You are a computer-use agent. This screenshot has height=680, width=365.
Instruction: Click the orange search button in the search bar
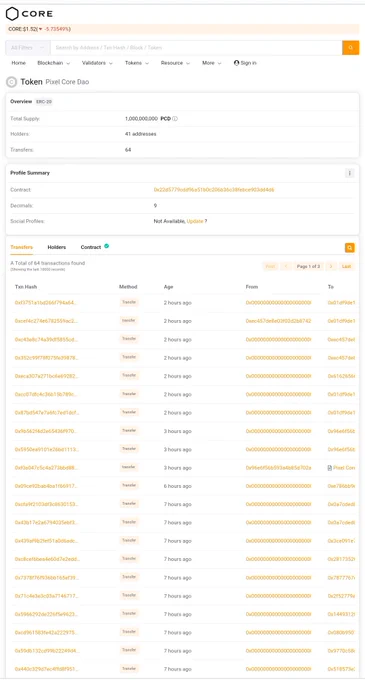click(351, 48)
